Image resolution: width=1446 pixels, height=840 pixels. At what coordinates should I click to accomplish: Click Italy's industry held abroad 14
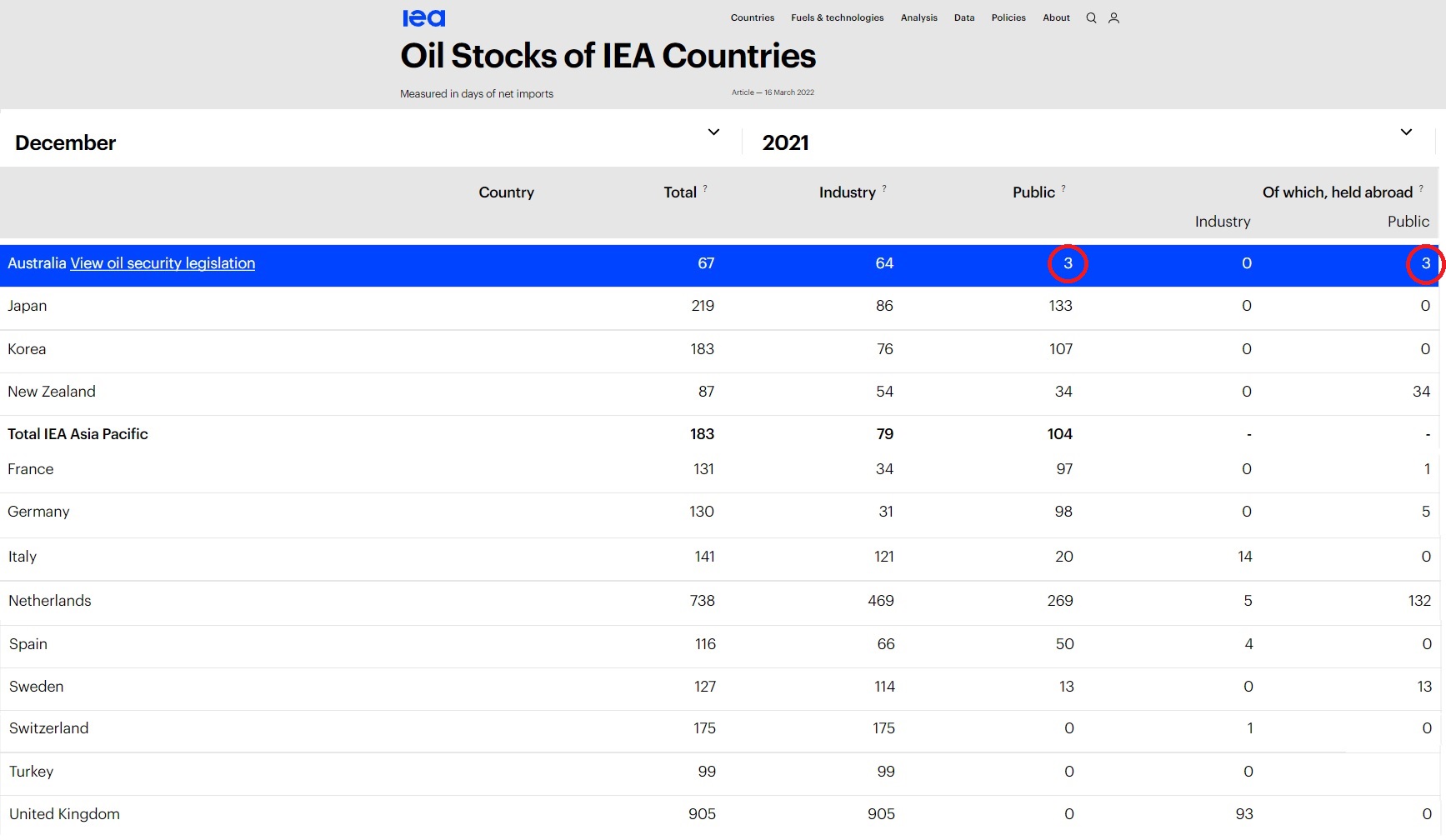click(x=1245, y=557)
